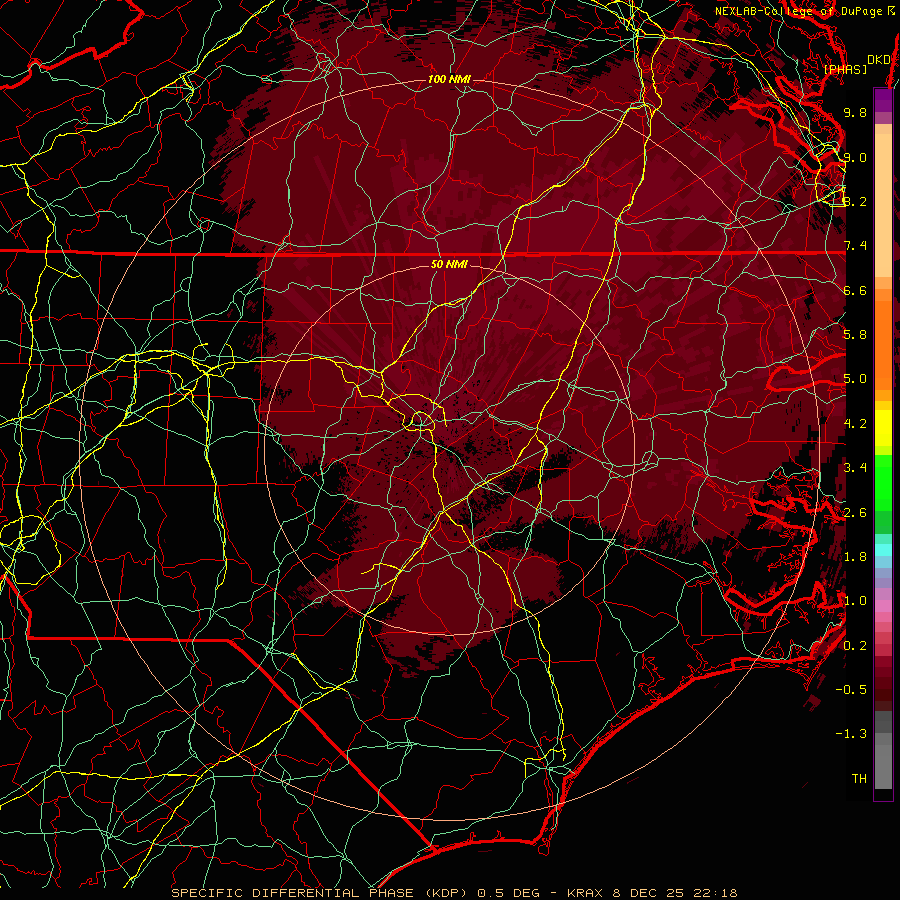
Task: Pick the yellow segment beside 4.2
Action: pyautogui.click(x=883, y=428)
